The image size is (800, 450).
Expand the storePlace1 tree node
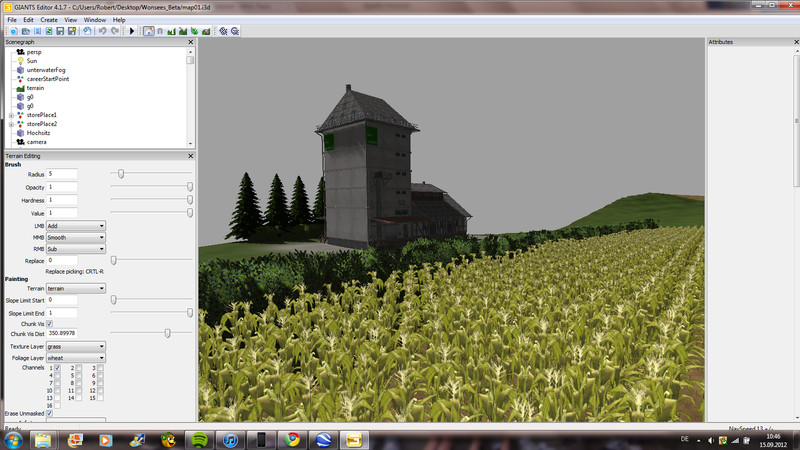tap(11, 115)
